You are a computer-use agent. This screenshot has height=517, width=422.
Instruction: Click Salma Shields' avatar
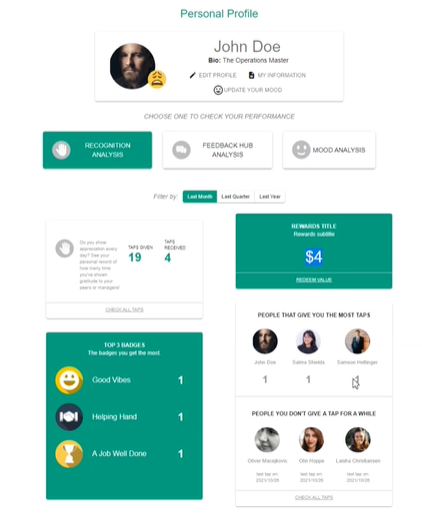[308, 341]
